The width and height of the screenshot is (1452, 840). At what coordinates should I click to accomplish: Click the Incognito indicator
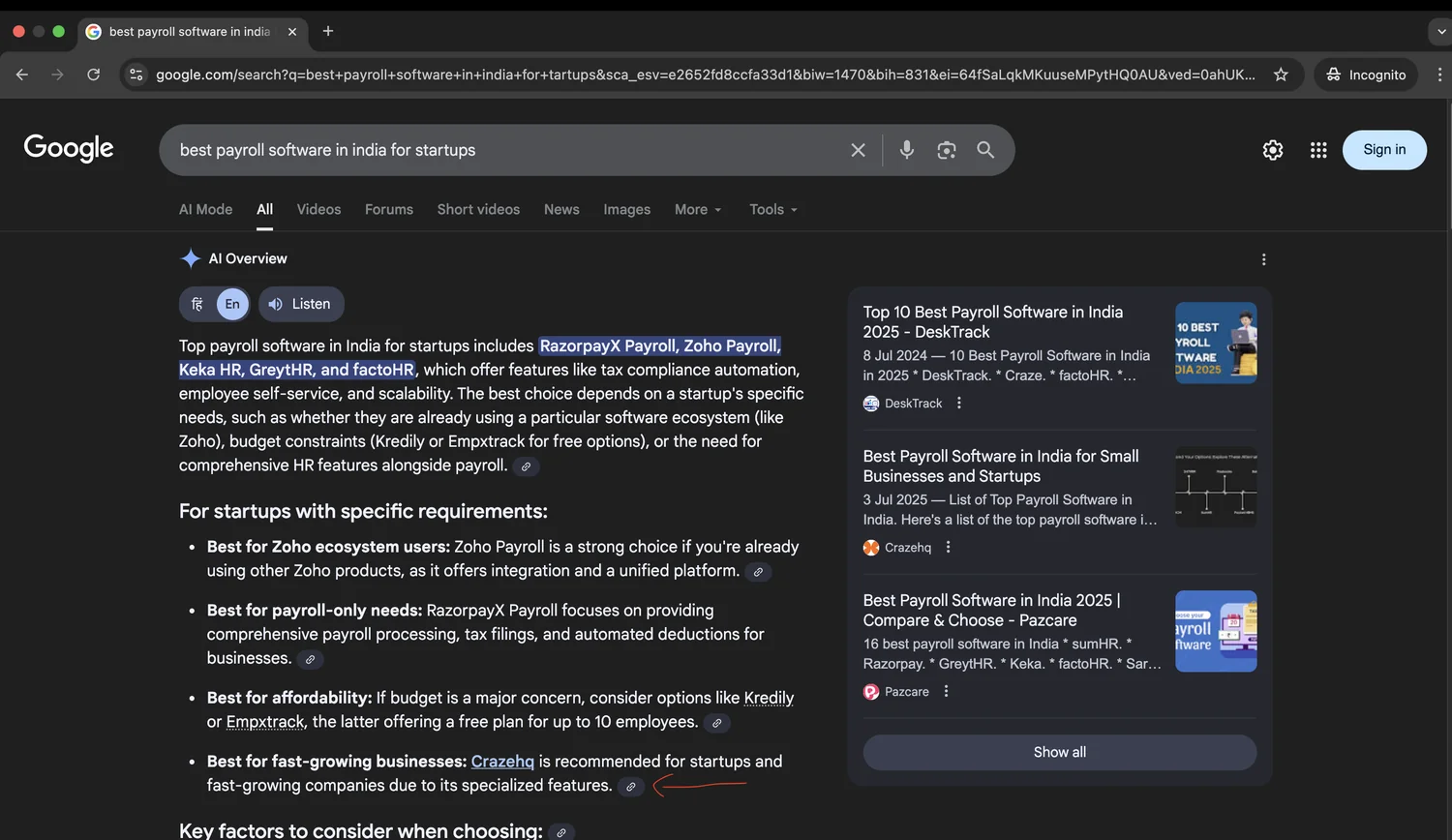click(1366, 75)
